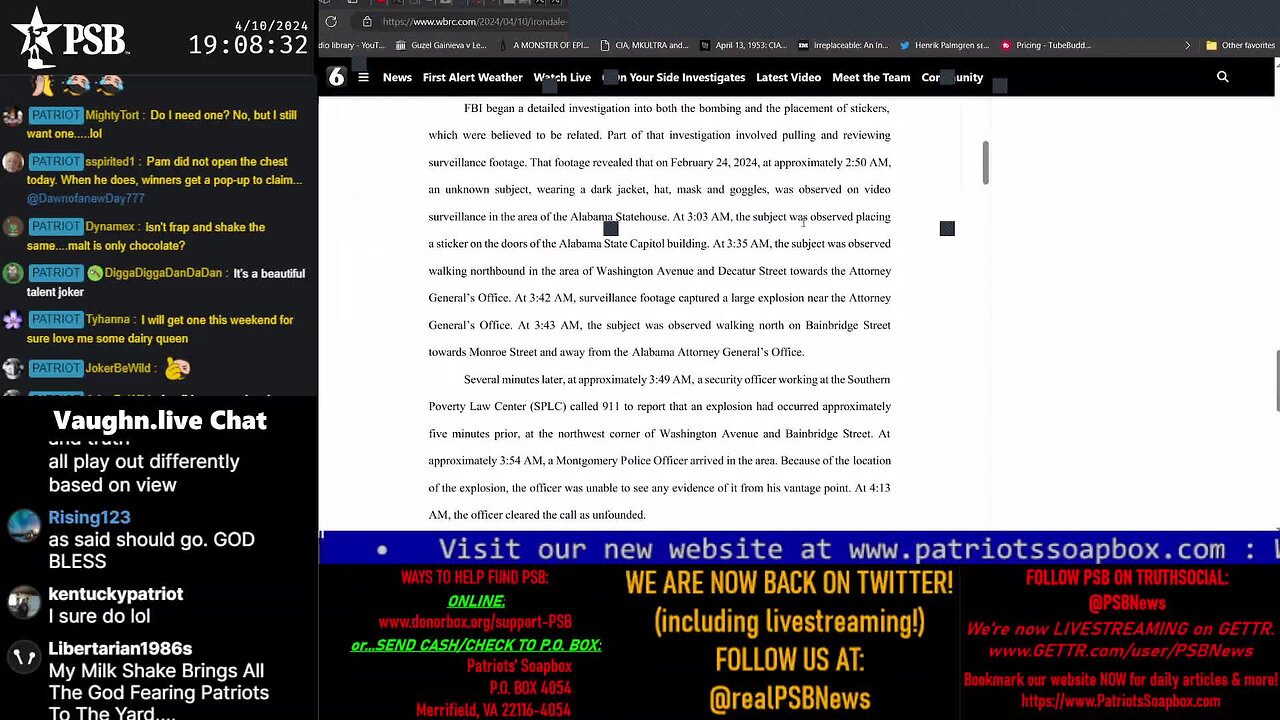This screenshot has height=720, width=1280.
Task: Click MightyTort's username in chat
Action: pyautogui.click(x=114, y=115)
